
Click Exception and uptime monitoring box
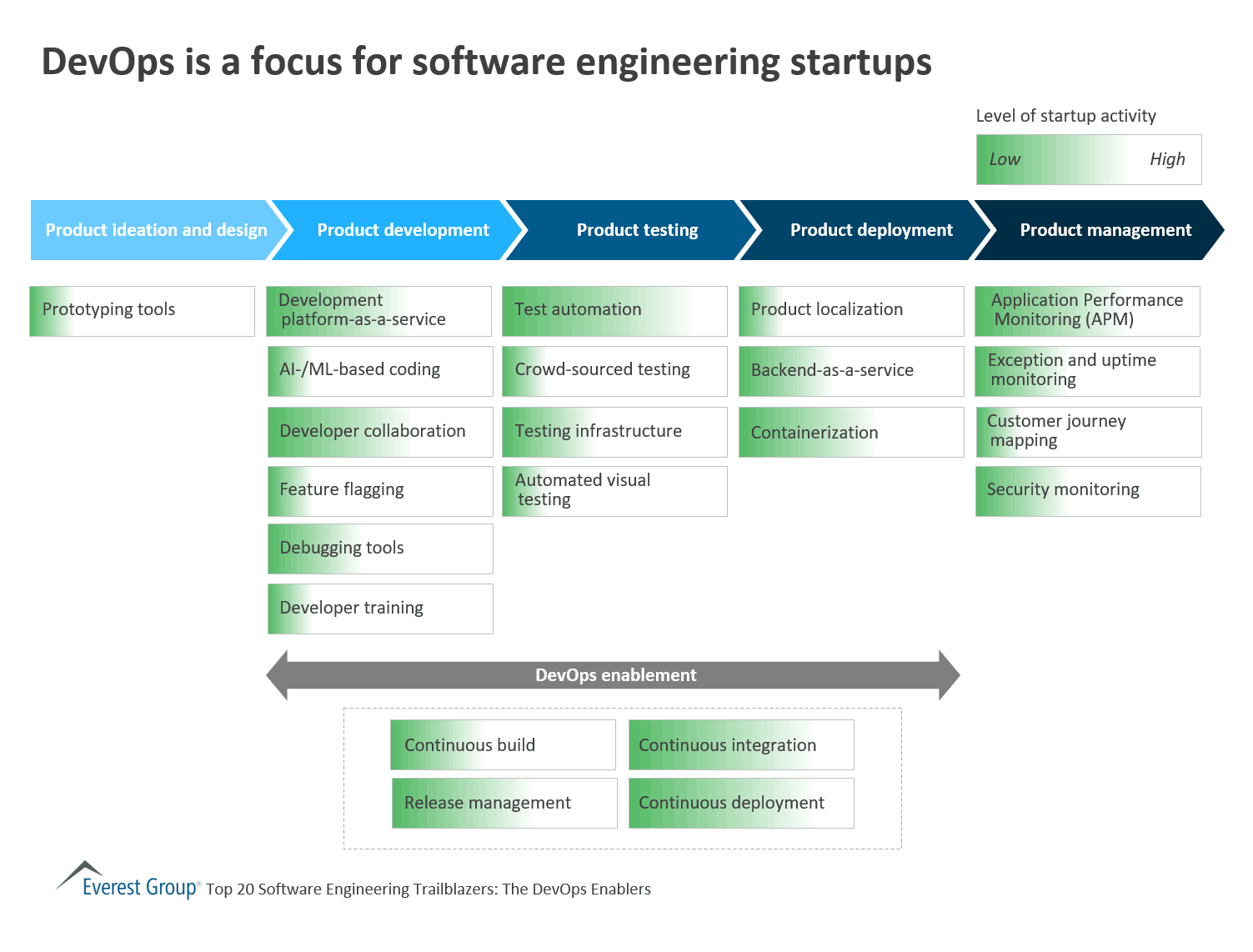(x=1087, y=371)
